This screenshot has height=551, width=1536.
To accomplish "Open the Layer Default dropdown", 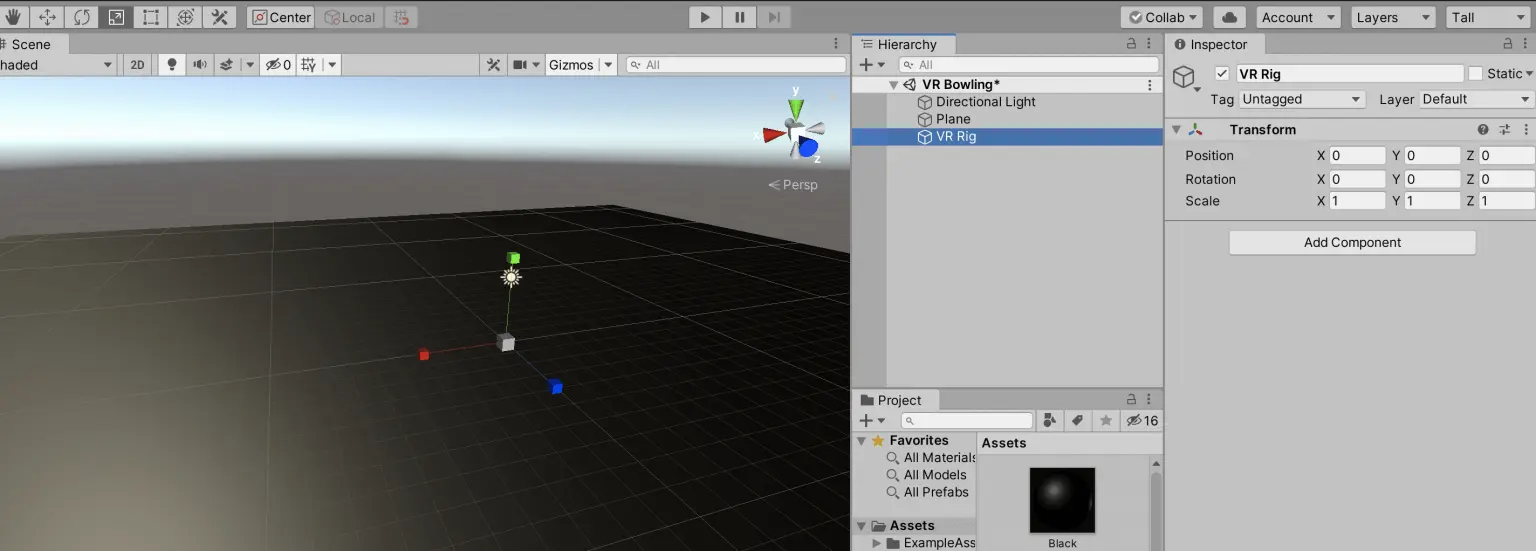I will [x=1476, y=99].
